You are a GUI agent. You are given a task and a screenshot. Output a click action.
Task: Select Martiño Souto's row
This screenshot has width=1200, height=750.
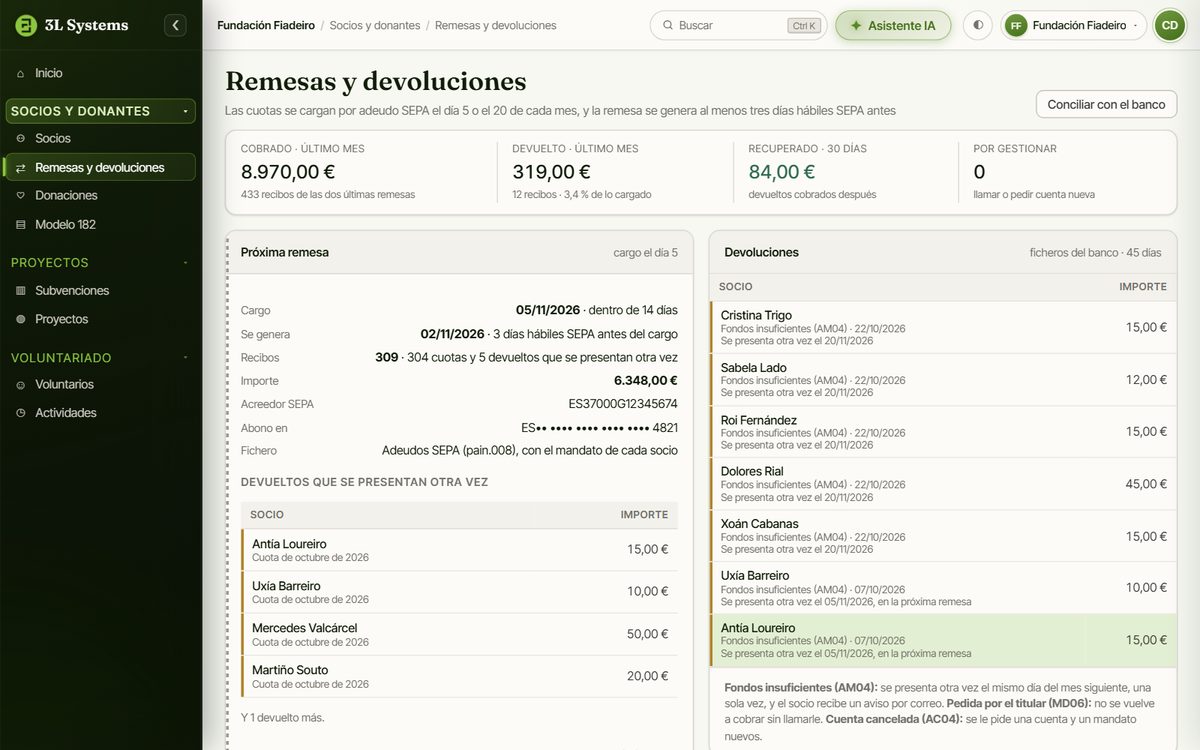click(459, 676)
